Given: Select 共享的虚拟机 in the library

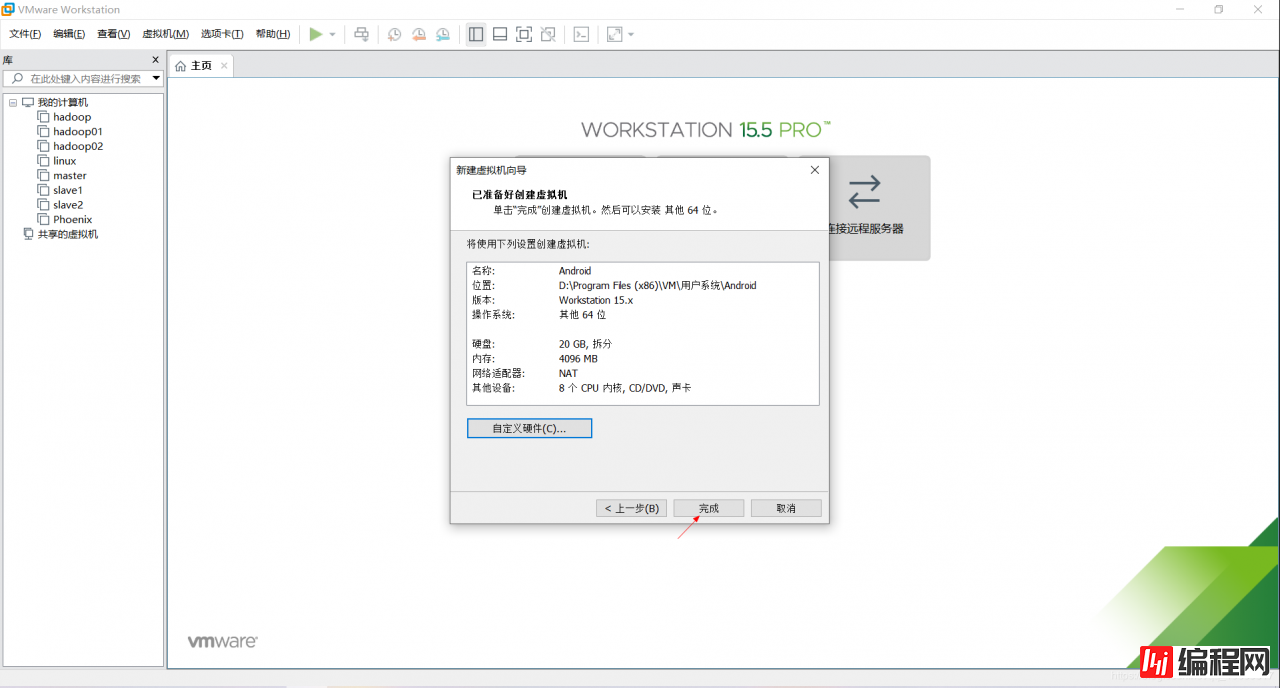Looking at the screenshot, I should pyautogui.click(x=68, y=234).
